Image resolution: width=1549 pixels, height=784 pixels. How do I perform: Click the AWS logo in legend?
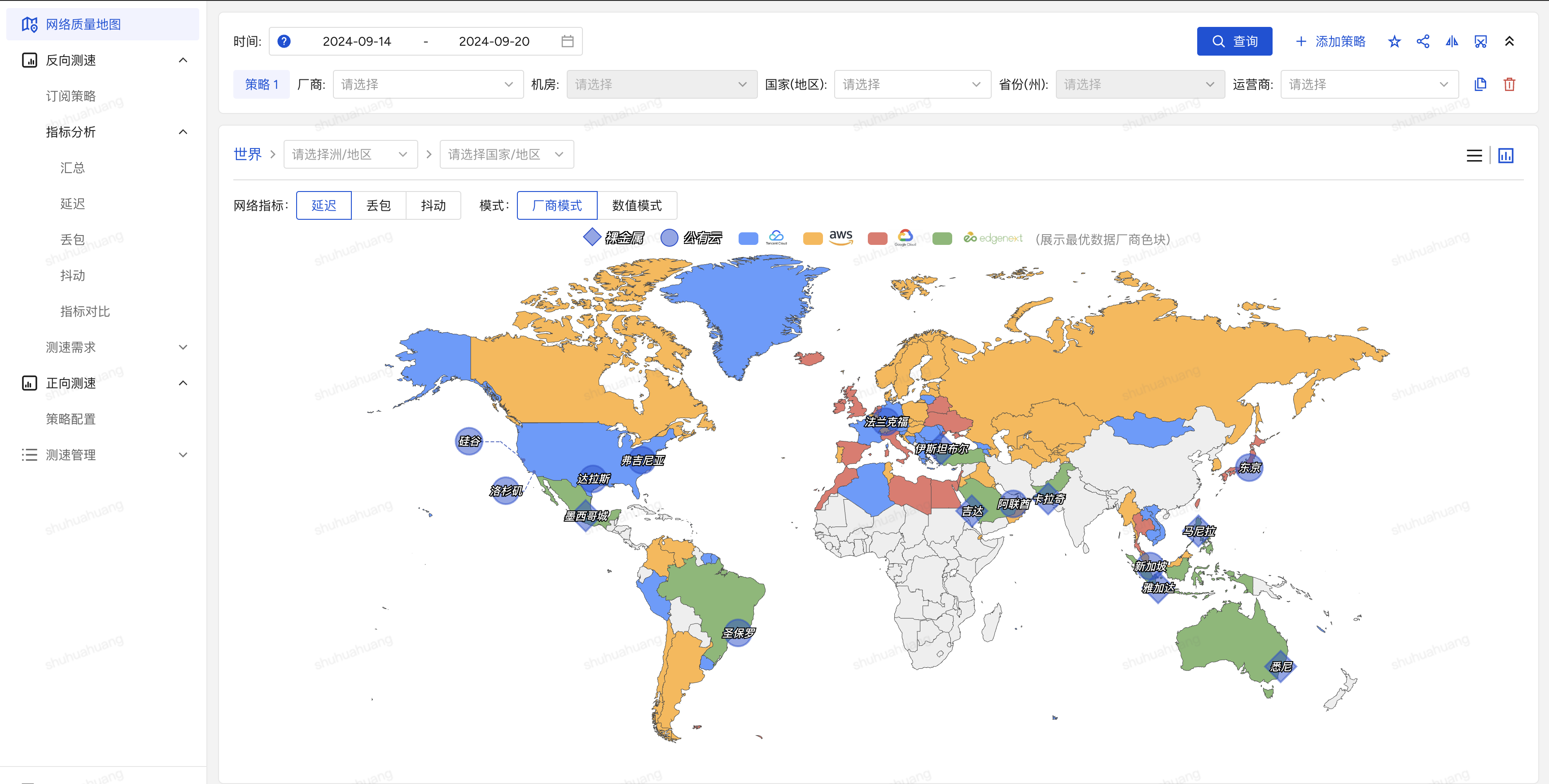pyautogui.click(x=840, y=237)
